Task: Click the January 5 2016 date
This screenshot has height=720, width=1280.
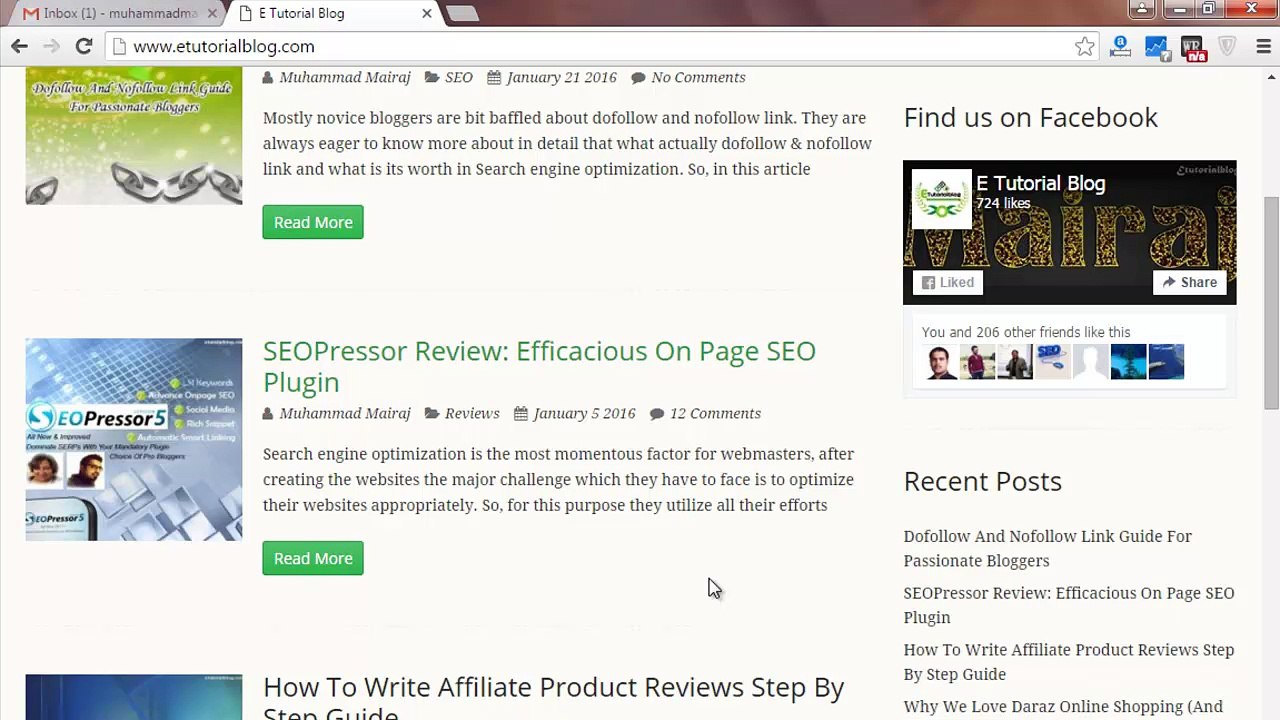Action: [584, 413]
